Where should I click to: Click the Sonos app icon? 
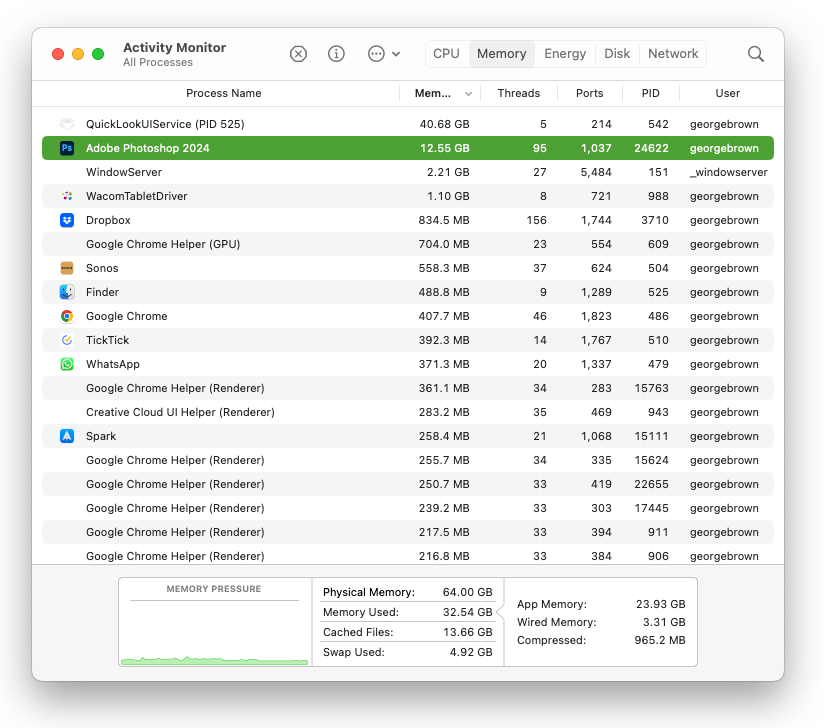tap(67, 268)
